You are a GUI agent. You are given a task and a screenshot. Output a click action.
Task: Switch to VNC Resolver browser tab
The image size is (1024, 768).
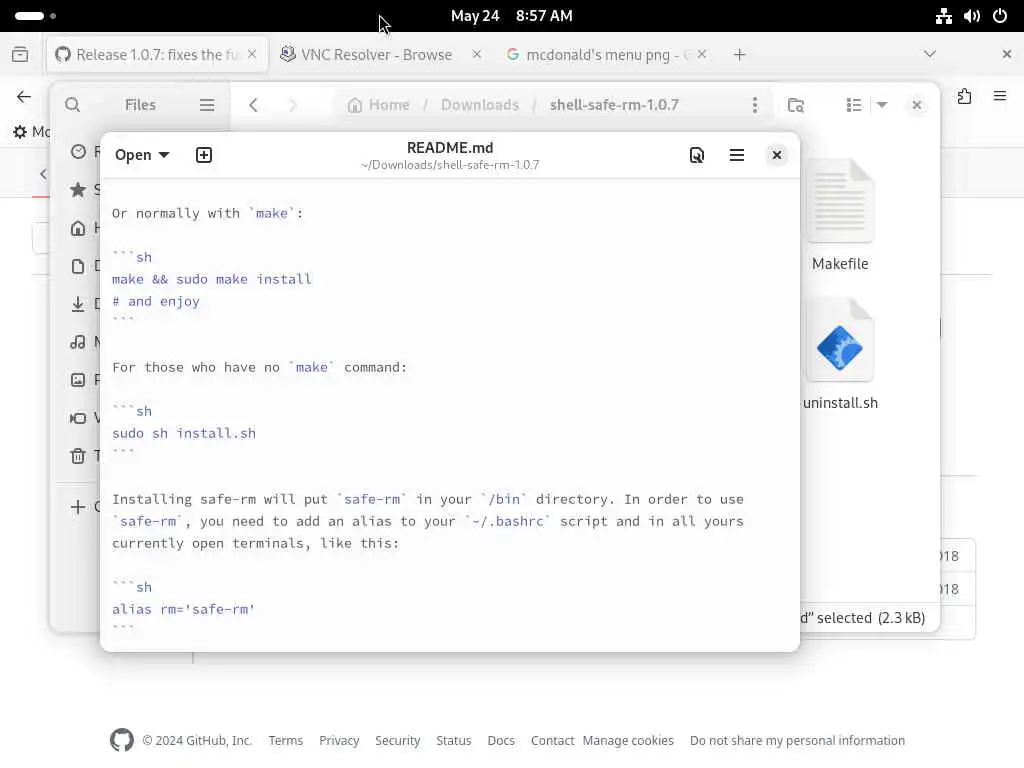click(x=376, y=54)
